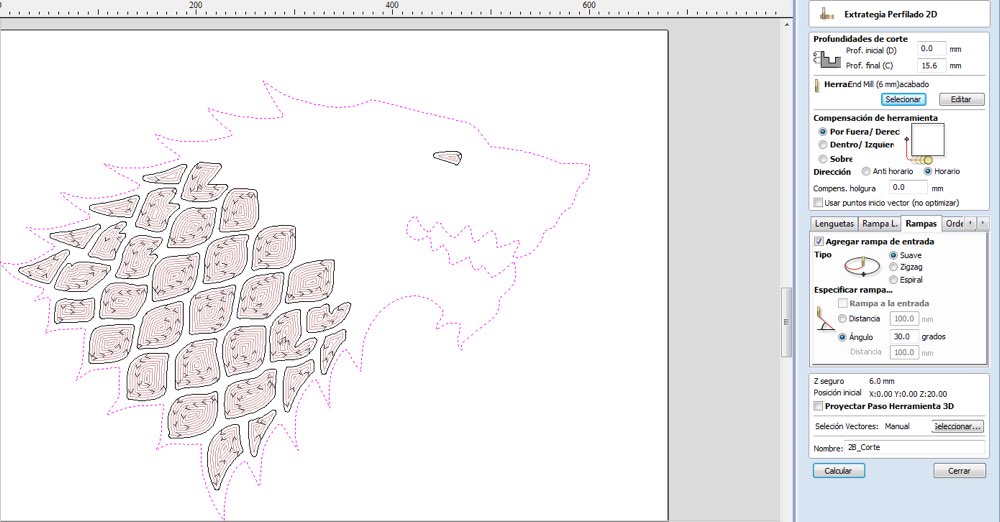Select Zigzag ramp type
The height and width of the screenshot is (522, 1000).
tap(893, 267)
